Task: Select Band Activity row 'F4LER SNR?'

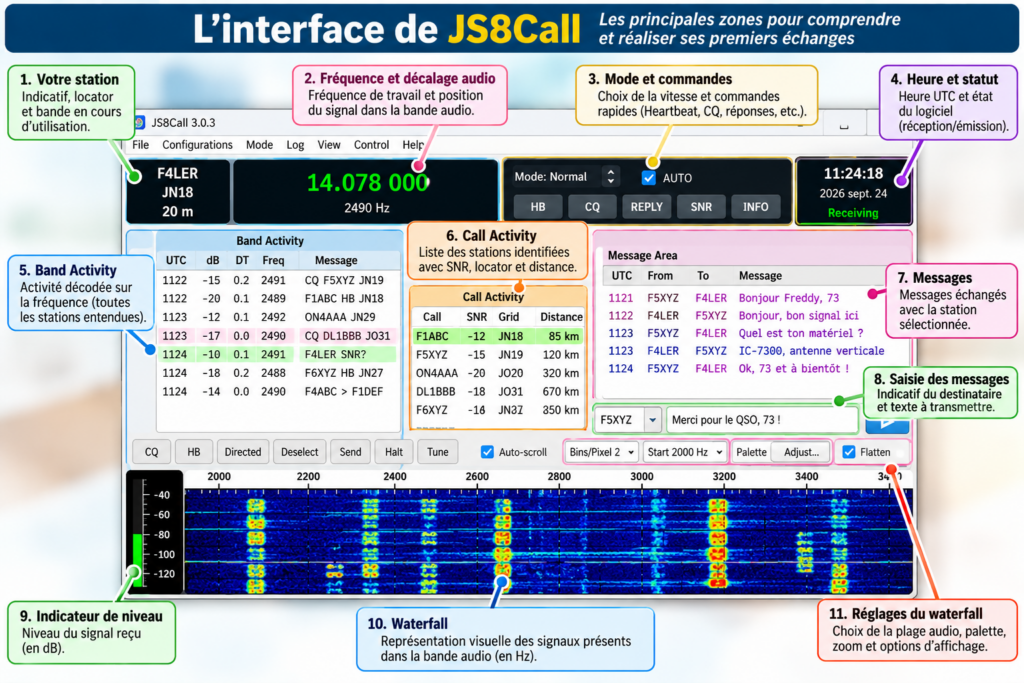Action: (x=278, y=354)
